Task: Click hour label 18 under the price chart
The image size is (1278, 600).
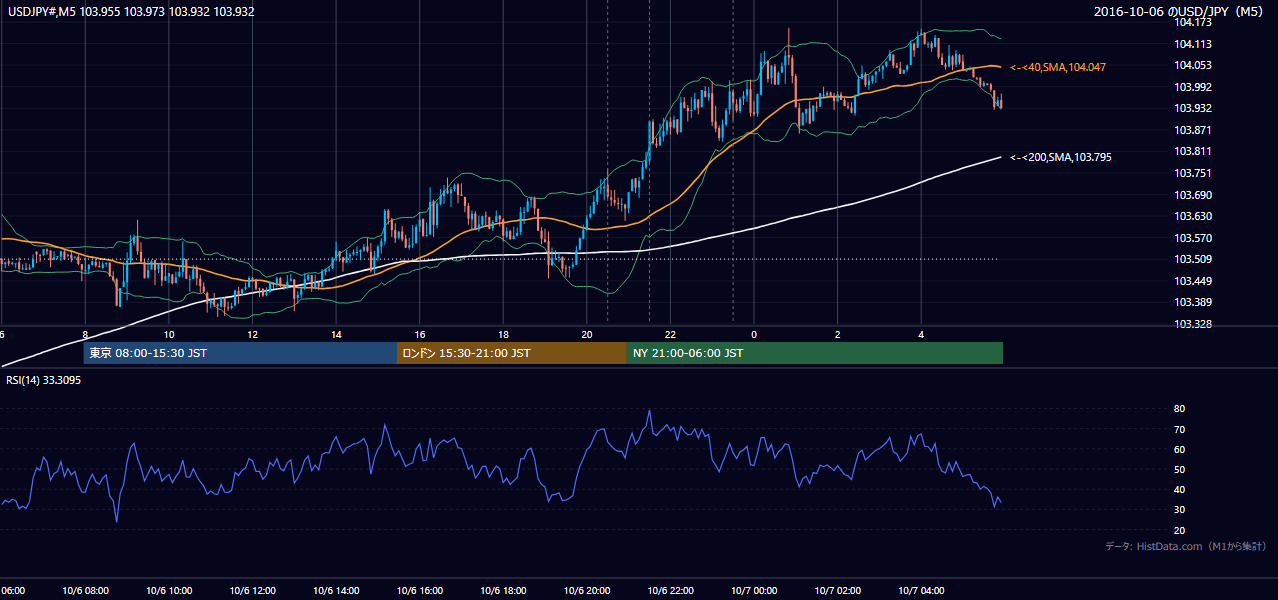Action: point(503,334)
